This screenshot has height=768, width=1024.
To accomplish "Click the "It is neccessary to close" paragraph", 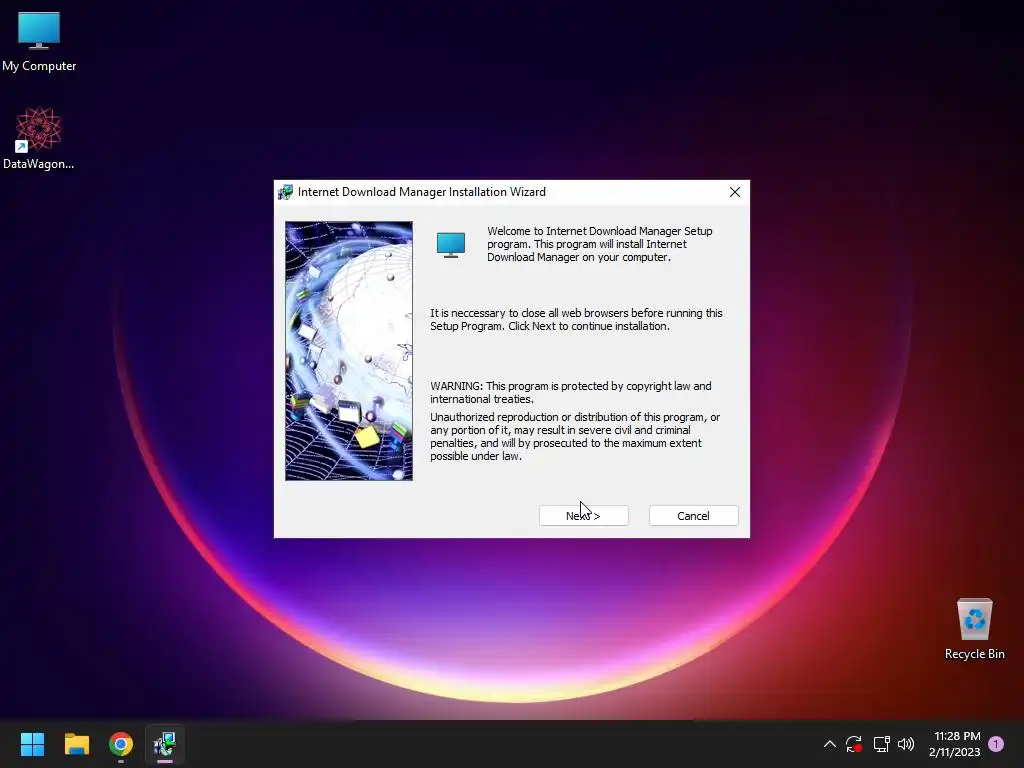I will [x=576, y=319].
